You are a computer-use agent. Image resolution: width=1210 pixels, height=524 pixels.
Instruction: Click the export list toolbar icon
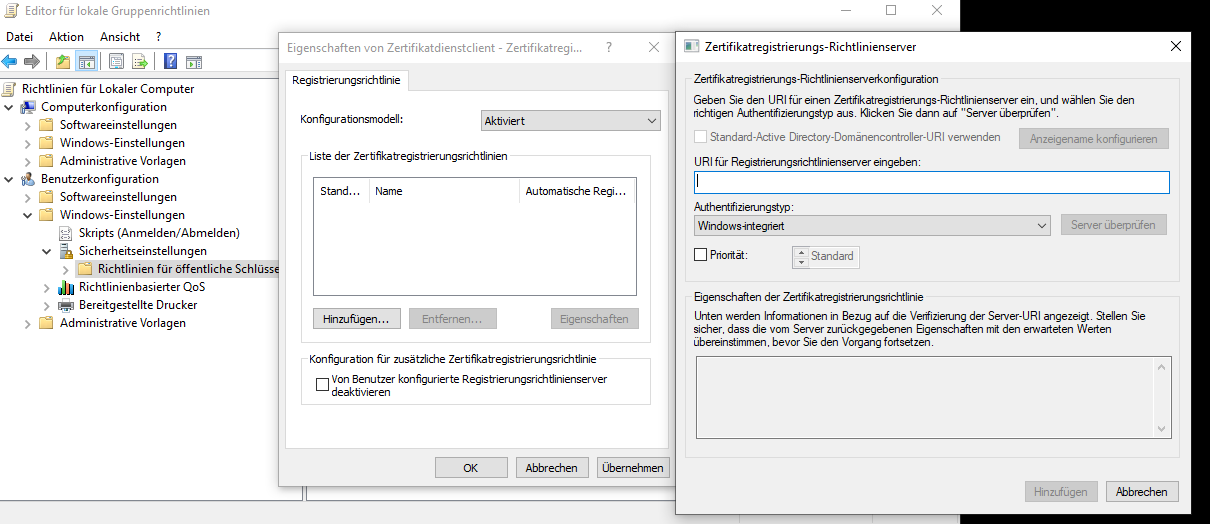coord(140,62)
